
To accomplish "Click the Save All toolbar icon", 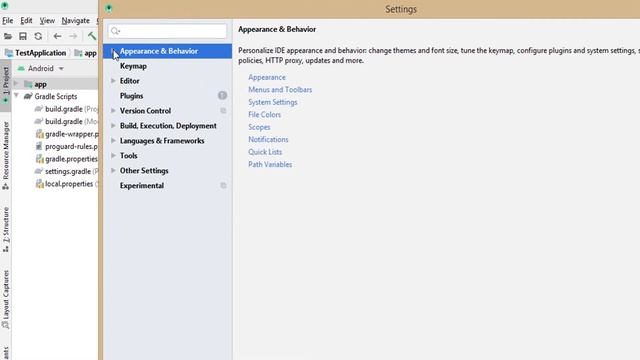I will point(23,36).
